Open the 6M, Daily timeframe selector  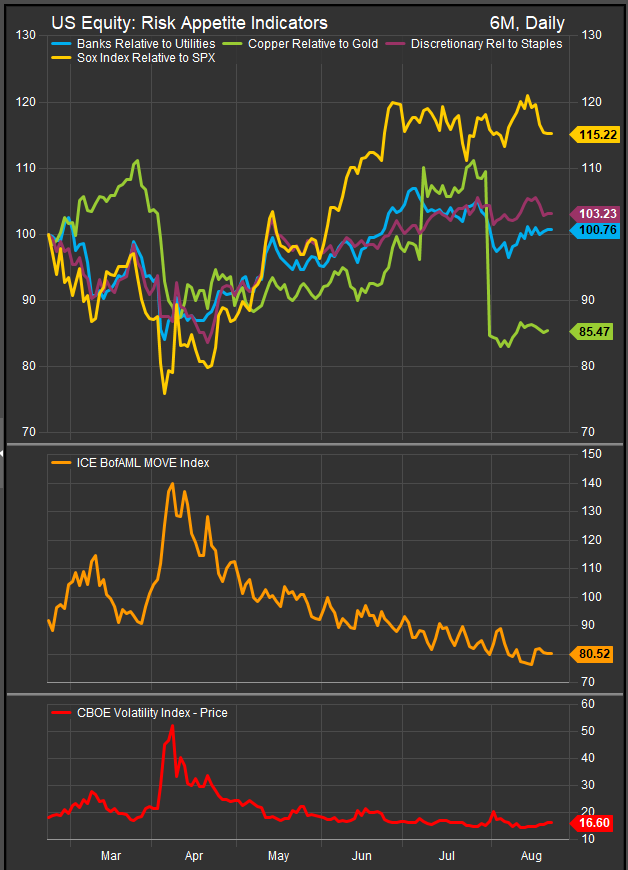click(527, 23)
